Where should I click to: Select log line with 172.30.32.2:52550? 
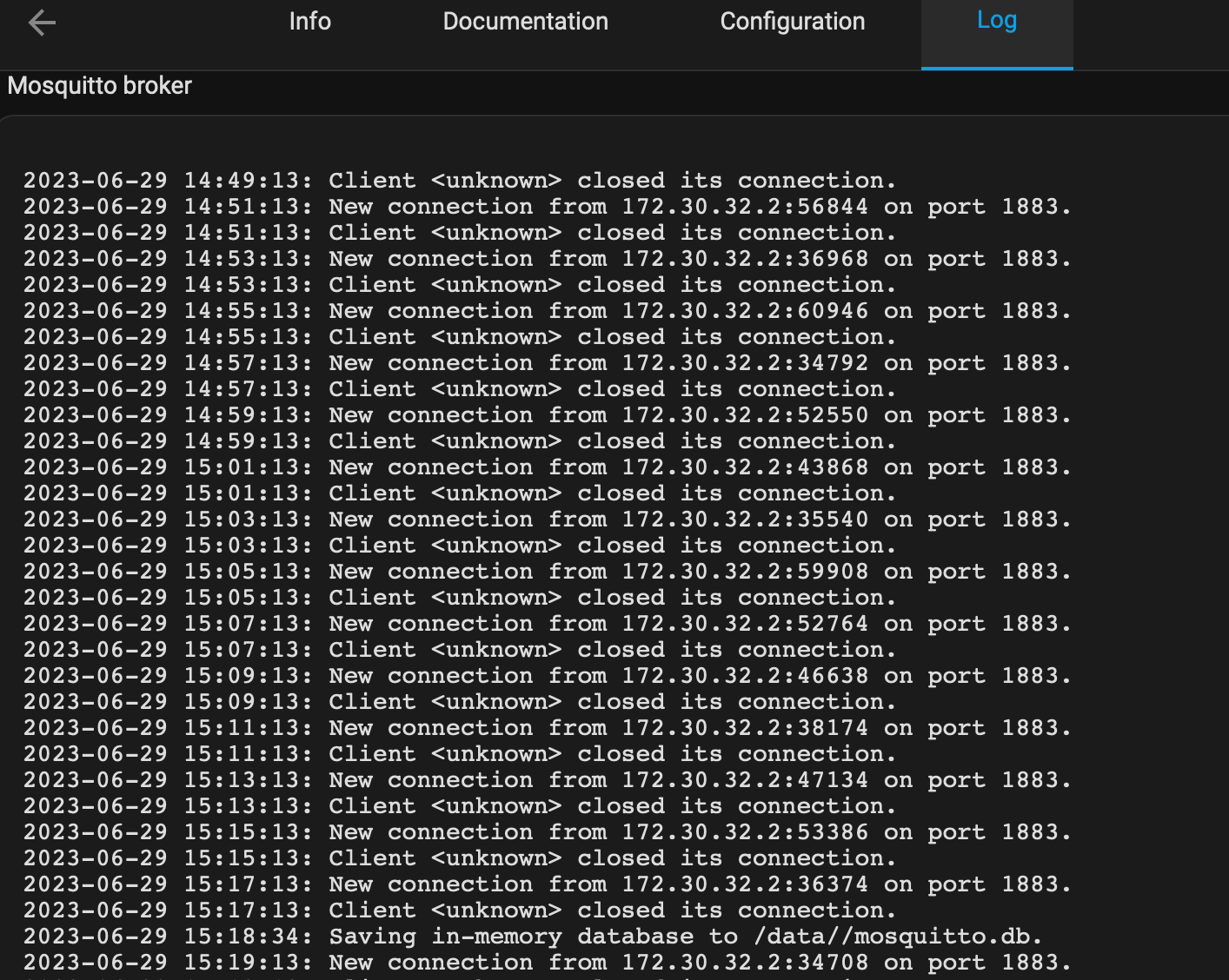point(548,415)
